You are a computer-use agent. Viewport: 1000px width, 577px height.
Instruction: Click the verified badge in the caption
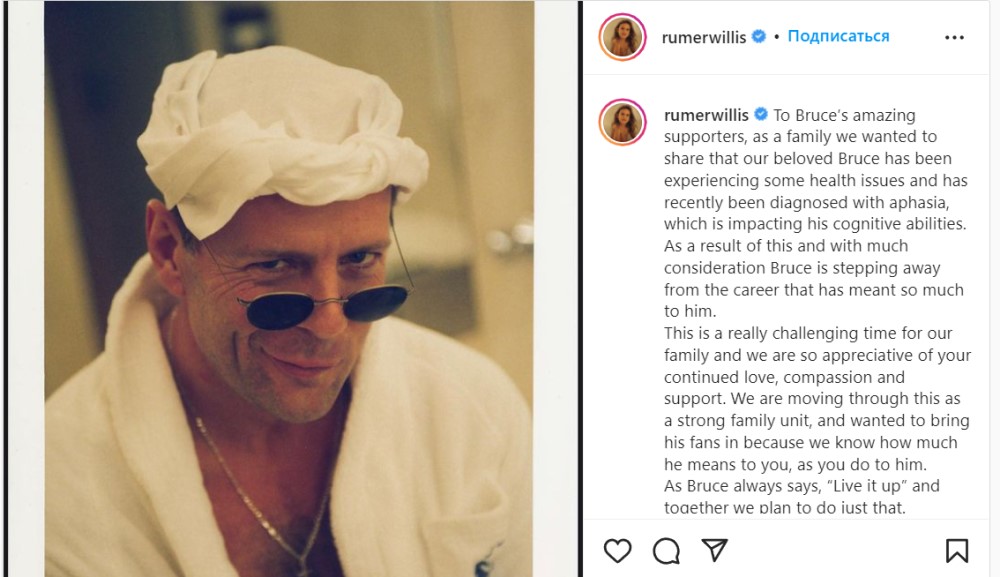click(x=760, y=114)
